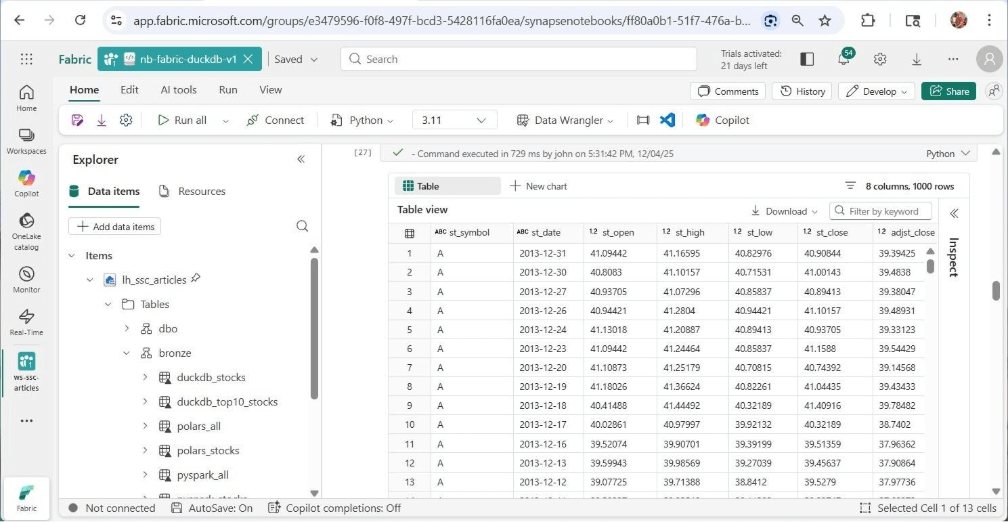Switch to Edit ribbon tab
The image size is (1008, 522).
129,90
